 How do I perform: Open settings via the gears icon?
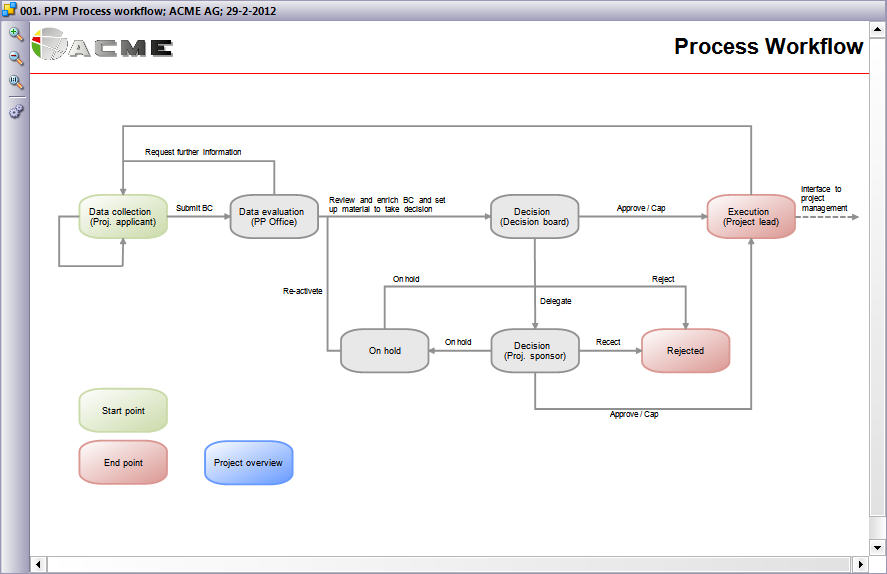[x=15, y=111]
